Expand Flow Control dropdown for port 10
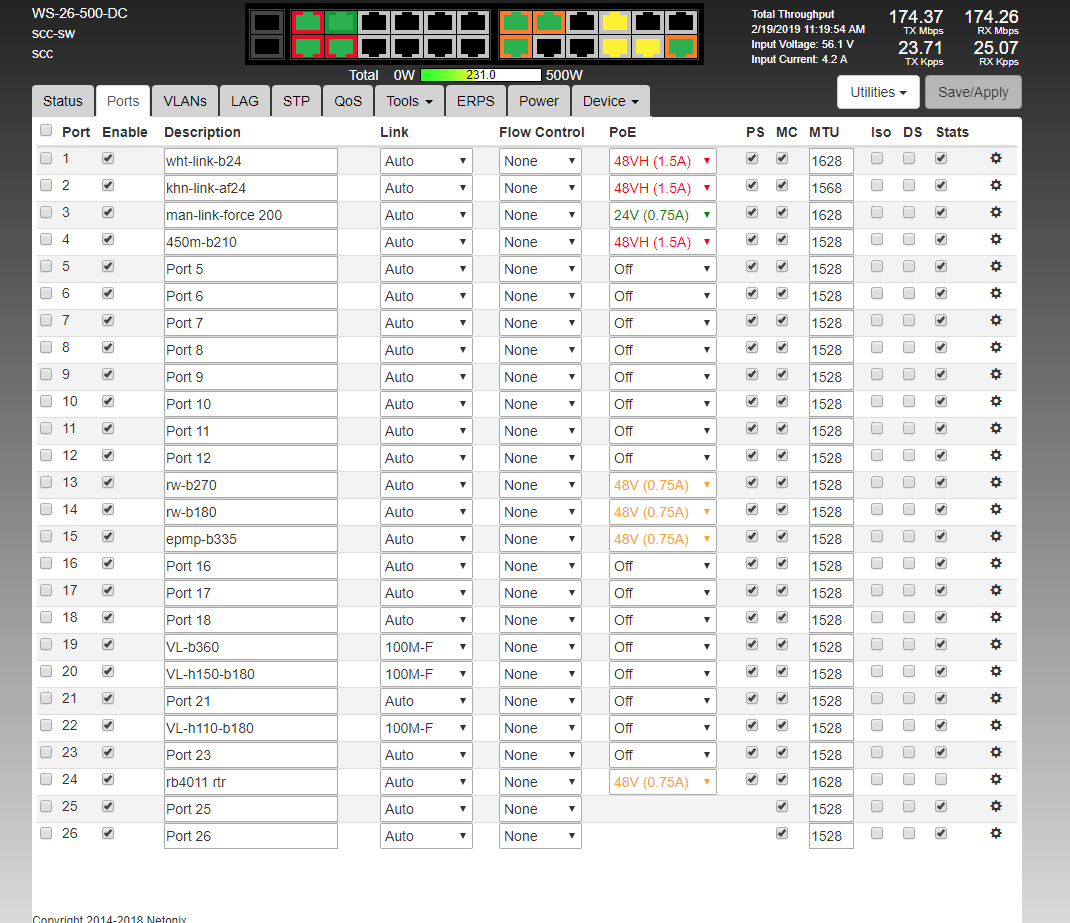The width and height of the screenshot is (1070, 923). click(x=540, y=404)
